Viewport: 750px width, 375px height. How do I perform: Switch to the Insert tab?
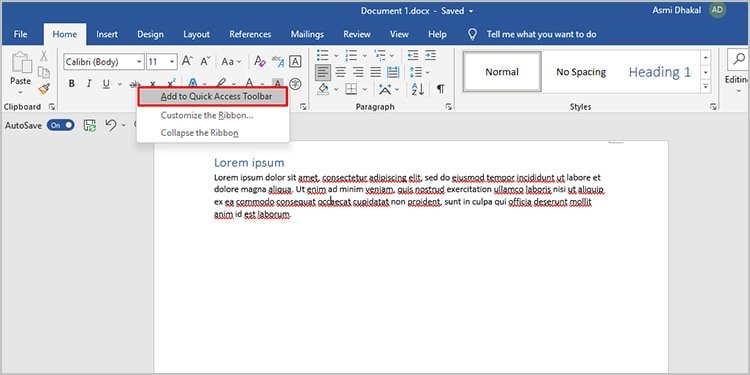(107, 34)
